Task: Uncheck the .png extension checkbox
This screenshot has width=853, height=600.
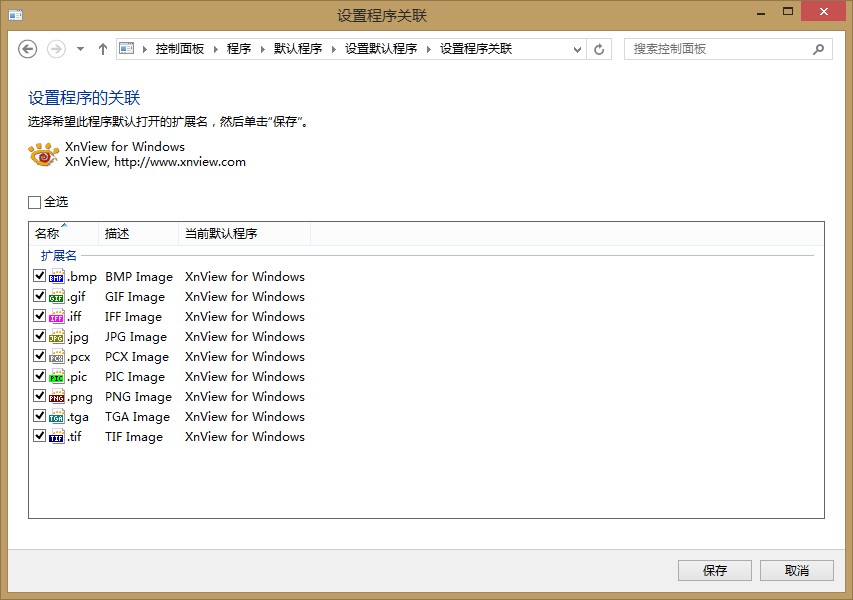Action: click(x=39, y=395)
